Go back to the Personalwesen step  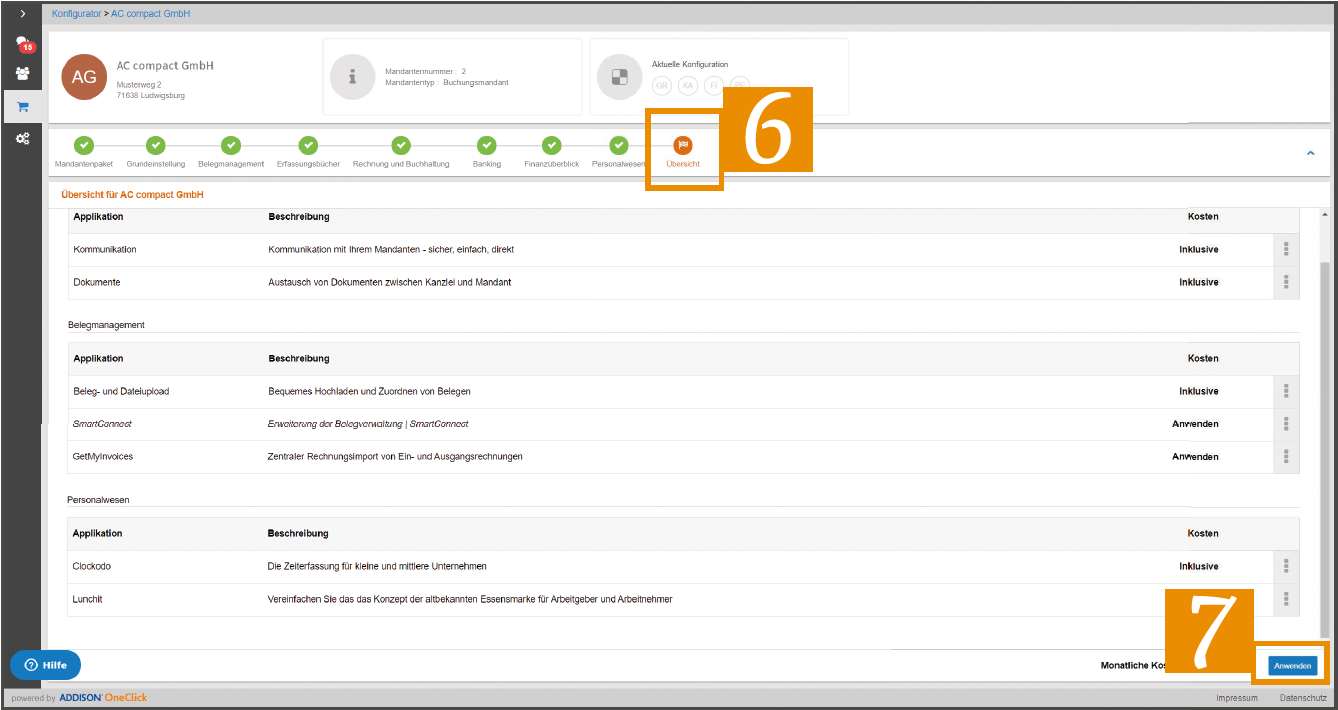coord(619,152)
